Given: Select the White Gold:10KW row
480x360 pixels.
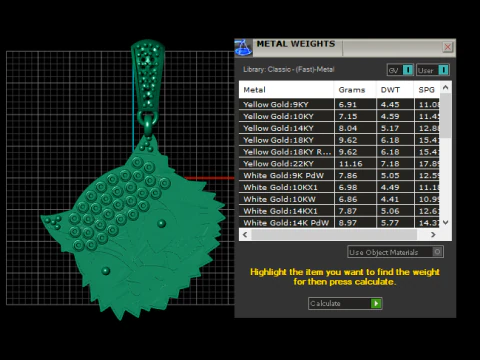Looking at the screenshot, I should 339,199.
